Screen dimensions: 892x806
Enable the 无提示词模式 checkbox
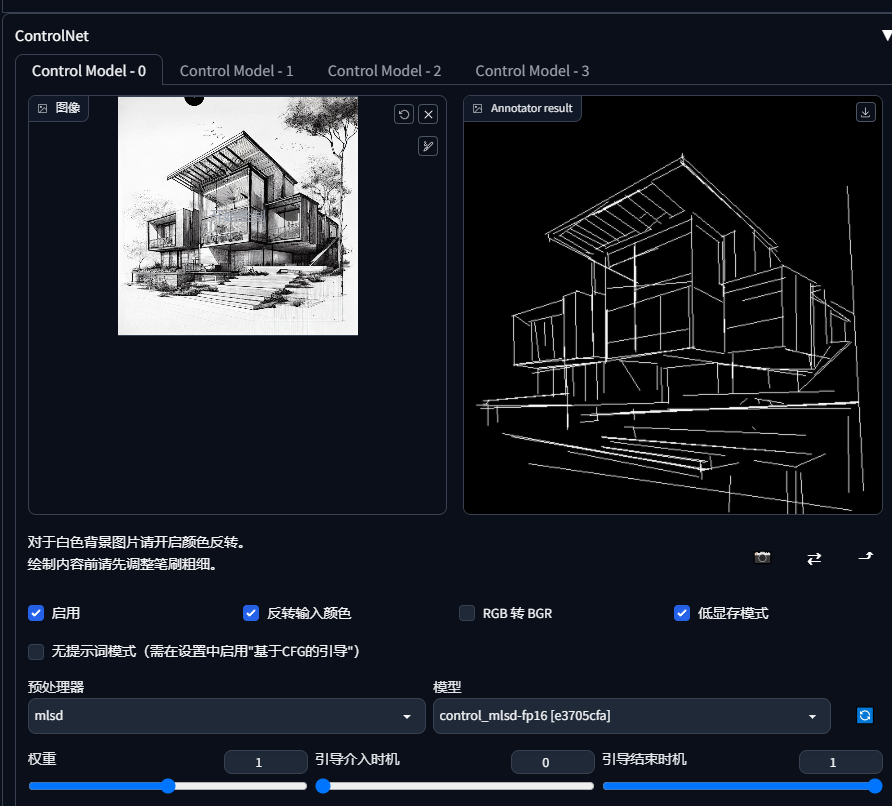36,651
